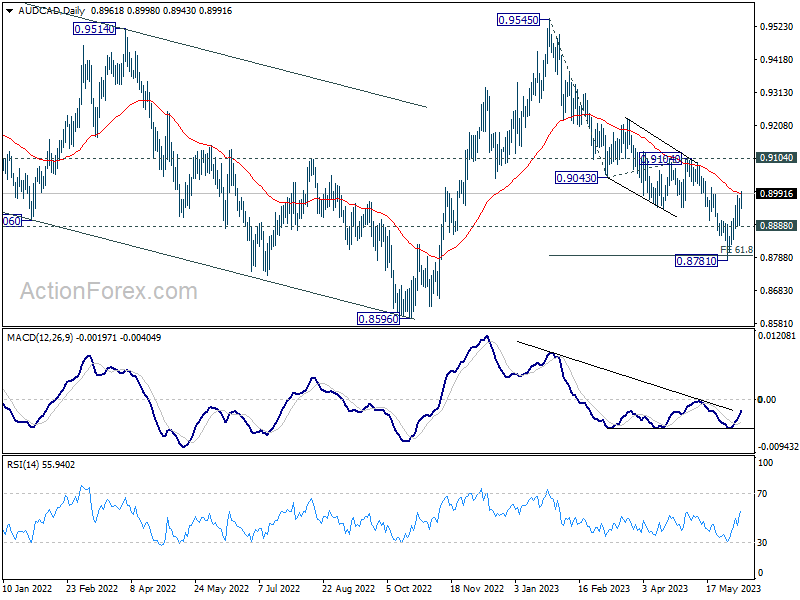This screenshot has height=600, width=800.
Task: Click the 3 Jan 2023 date label
Action: click(536, 589)
